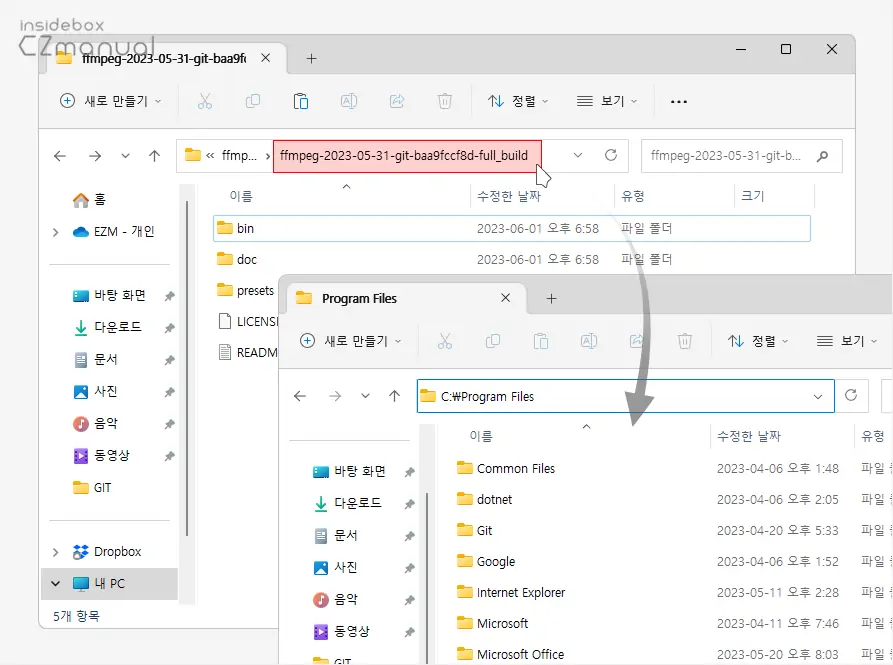Click Copy icon in ffmpeg window toolbar
The image size is (893, 665).
point(252,101)
